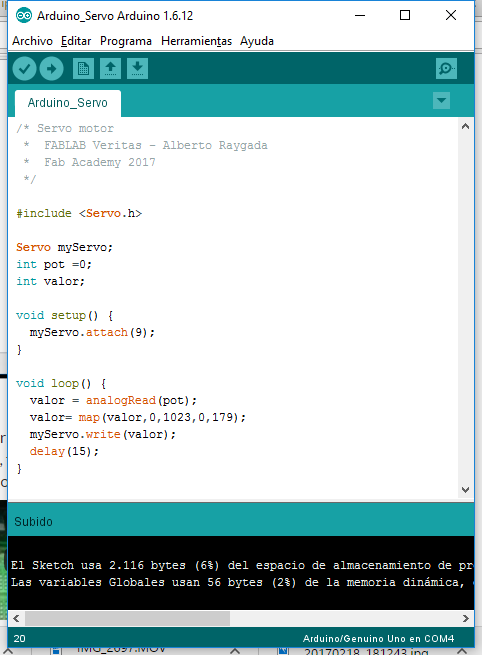The image size is (482, 655).
Task: Click the 'Subido' status message
Action: pos(33,522)
